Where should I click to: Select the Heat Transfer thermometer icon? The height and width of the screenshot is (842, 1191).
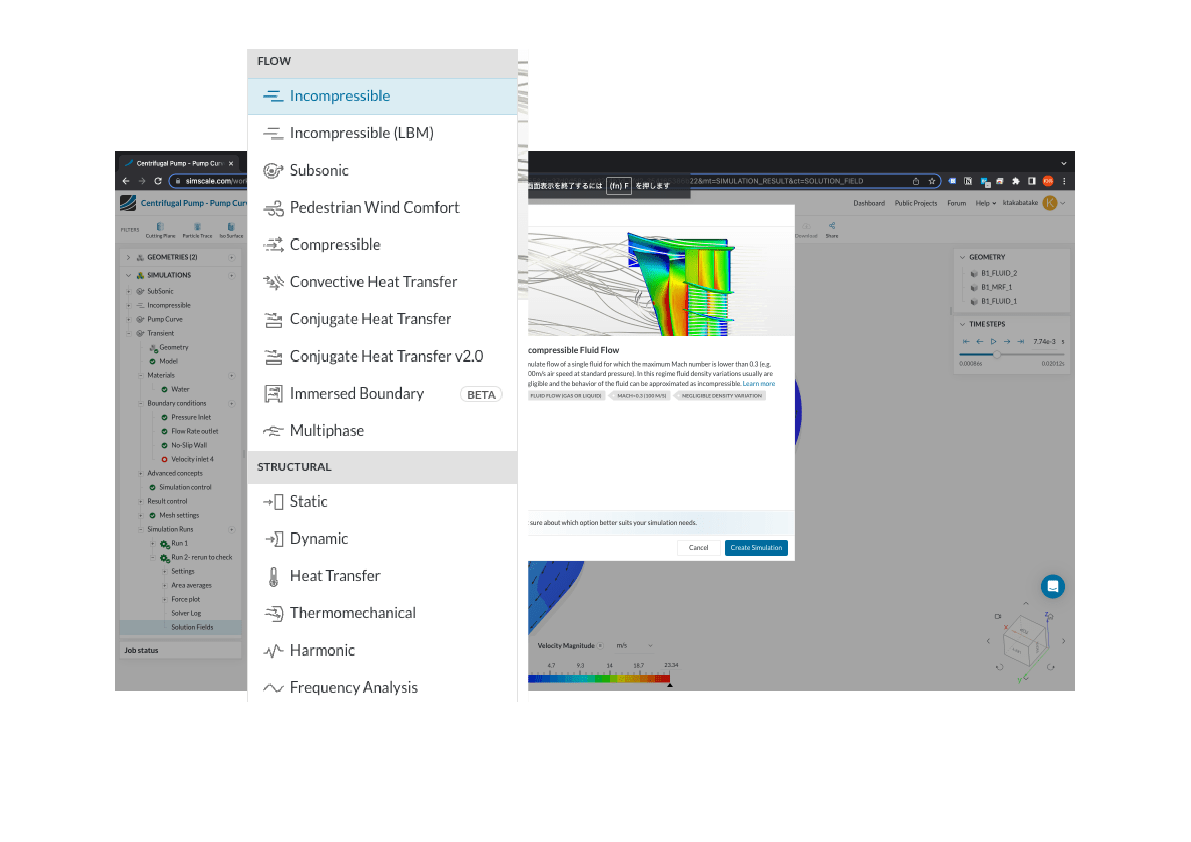(273, 576)
